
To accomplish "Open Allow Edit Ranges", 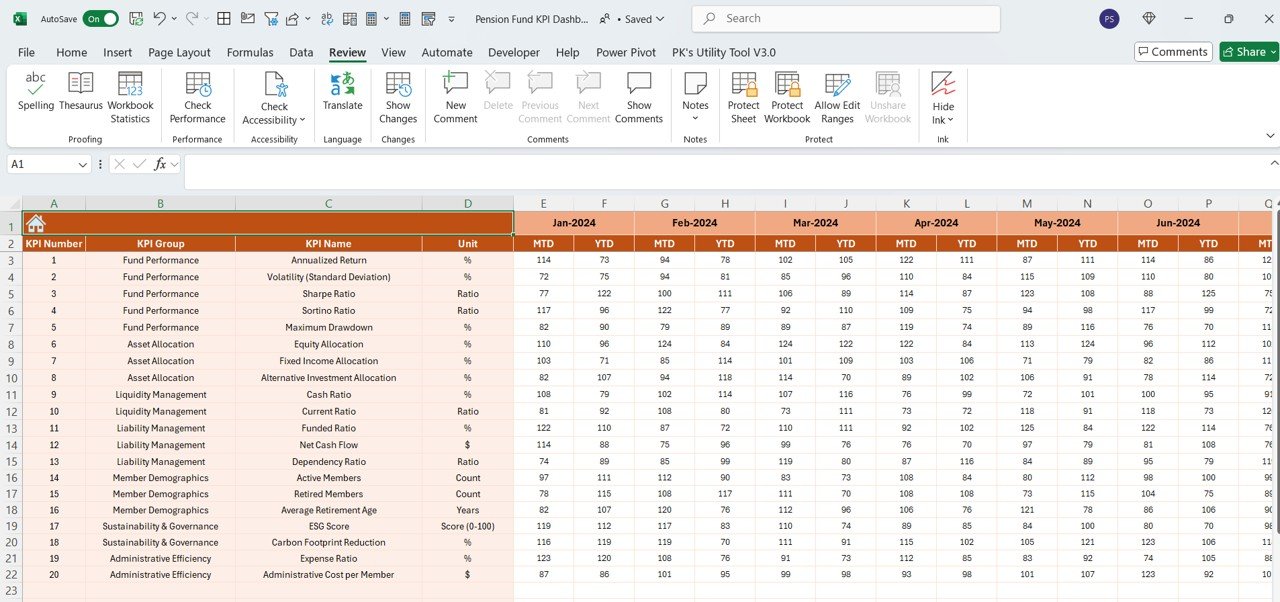I will click(x=837, y=98).
